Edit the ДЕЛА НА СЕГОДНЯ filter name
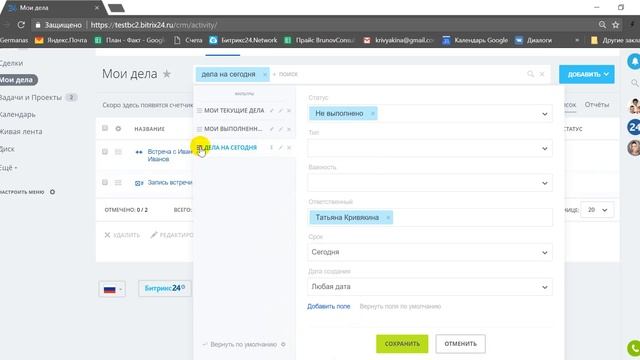 coord(280,147)
